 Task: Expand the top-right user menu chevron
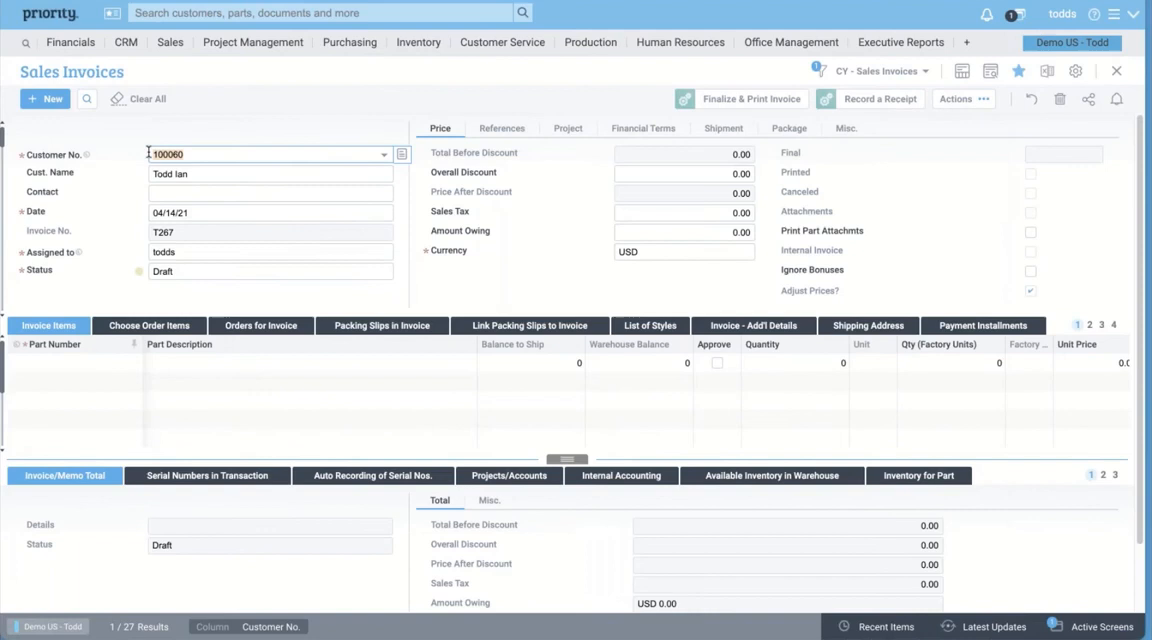pyautogui.click(x=1133, y=14)
